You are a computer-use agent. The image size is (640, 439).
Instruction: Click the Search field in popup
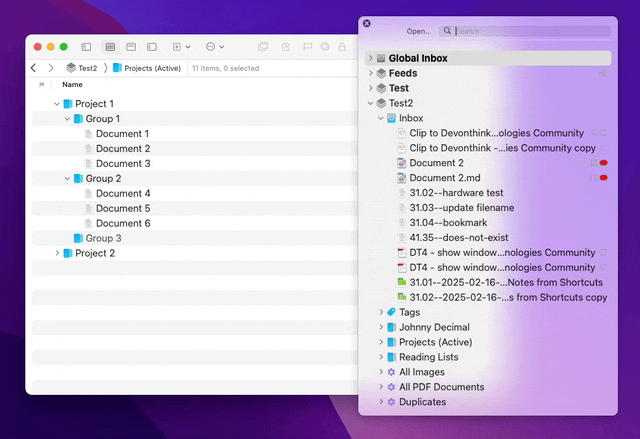tap(530, 31)
